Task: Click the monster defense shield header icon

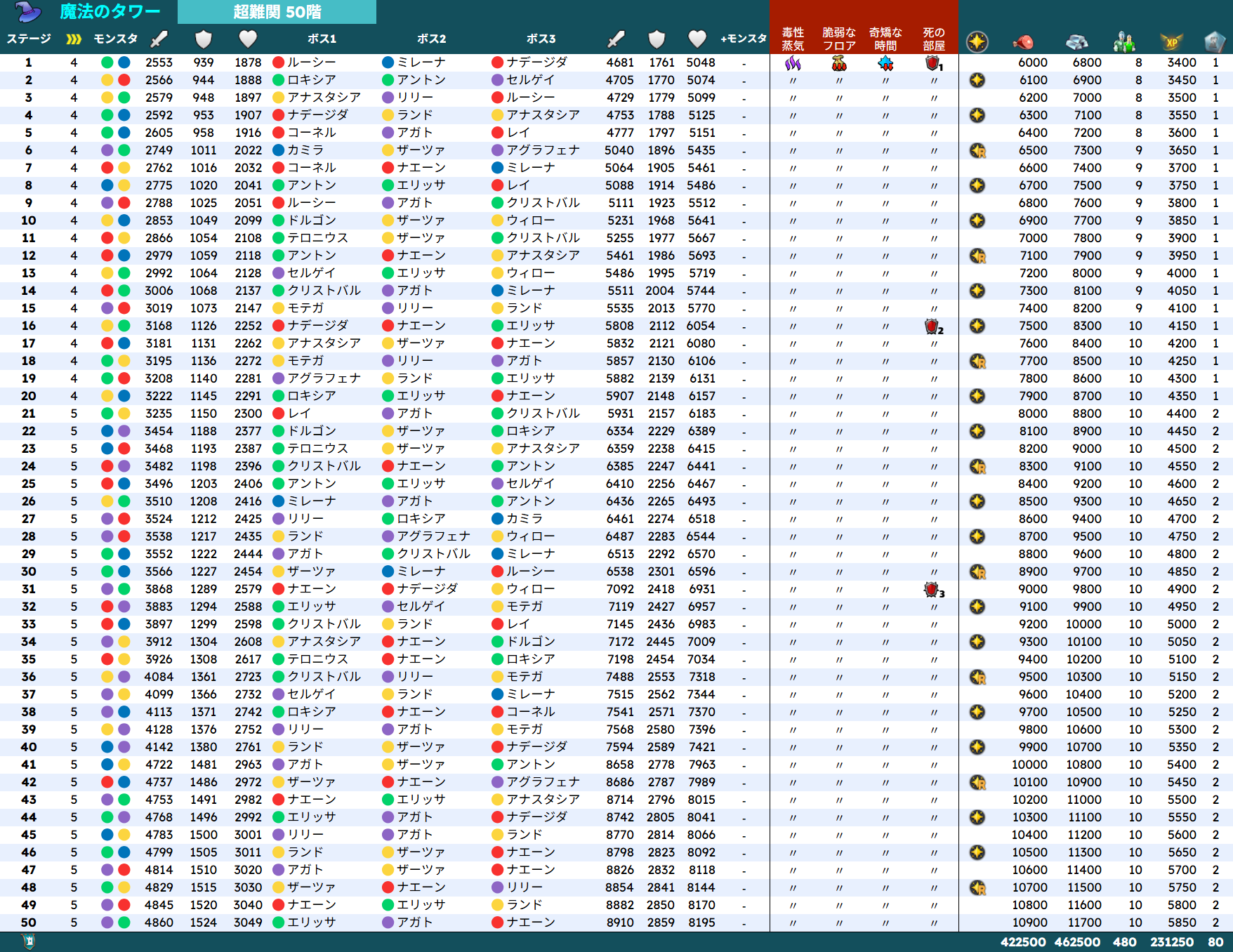Action: click(204, 39)
